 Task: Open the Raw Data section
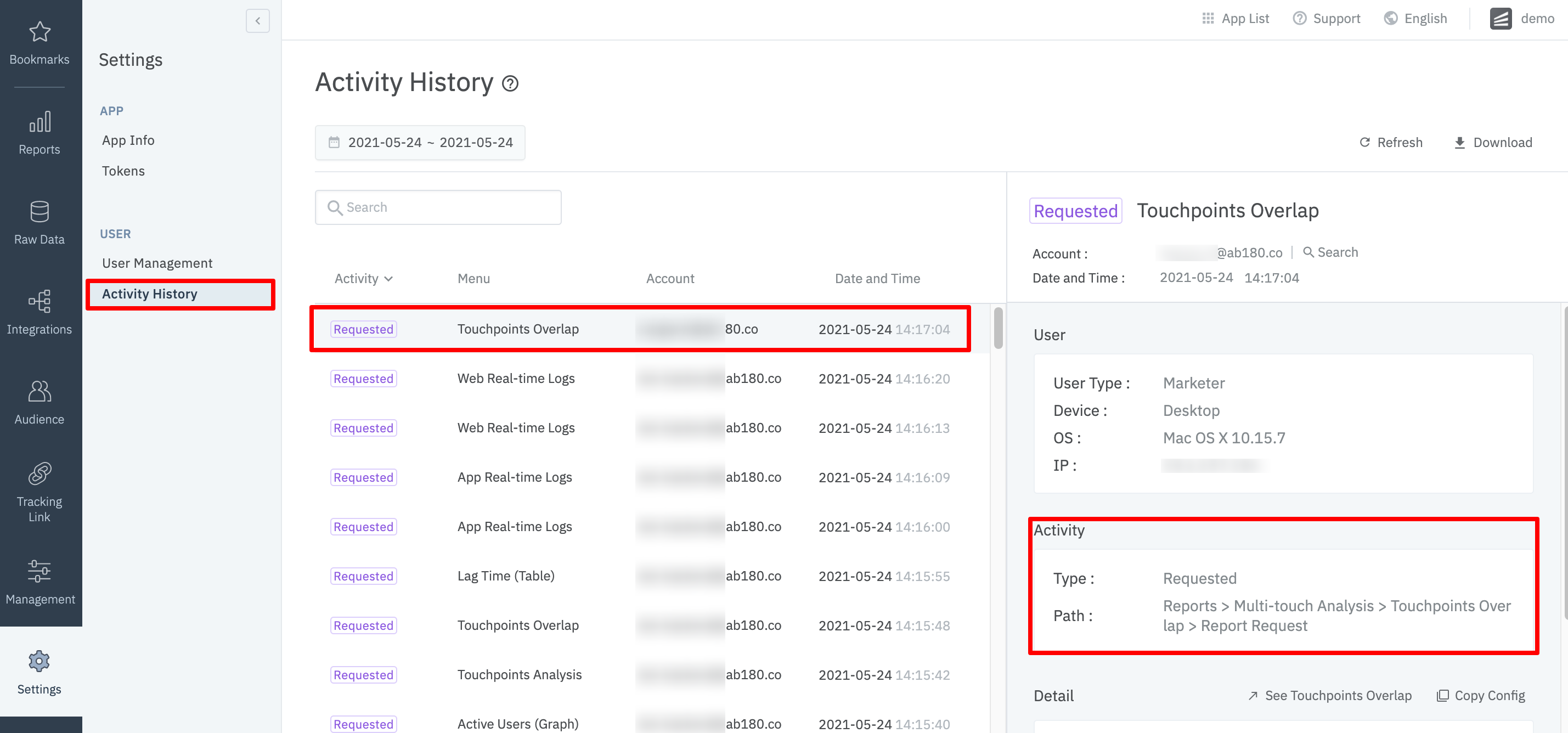click(40, 223)
